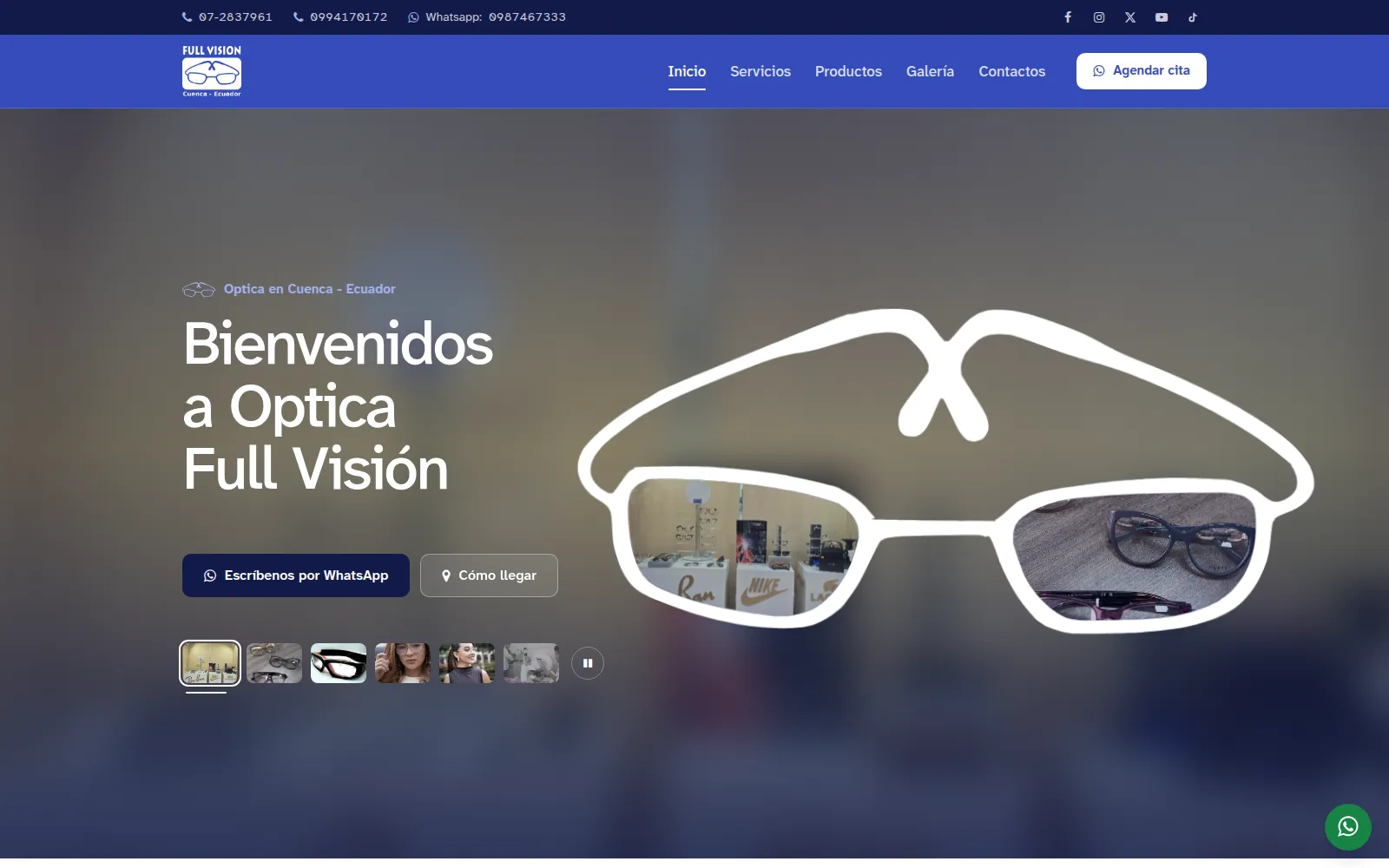
Task: Select the store display slide thumbnail
Action: click(210, 663)
